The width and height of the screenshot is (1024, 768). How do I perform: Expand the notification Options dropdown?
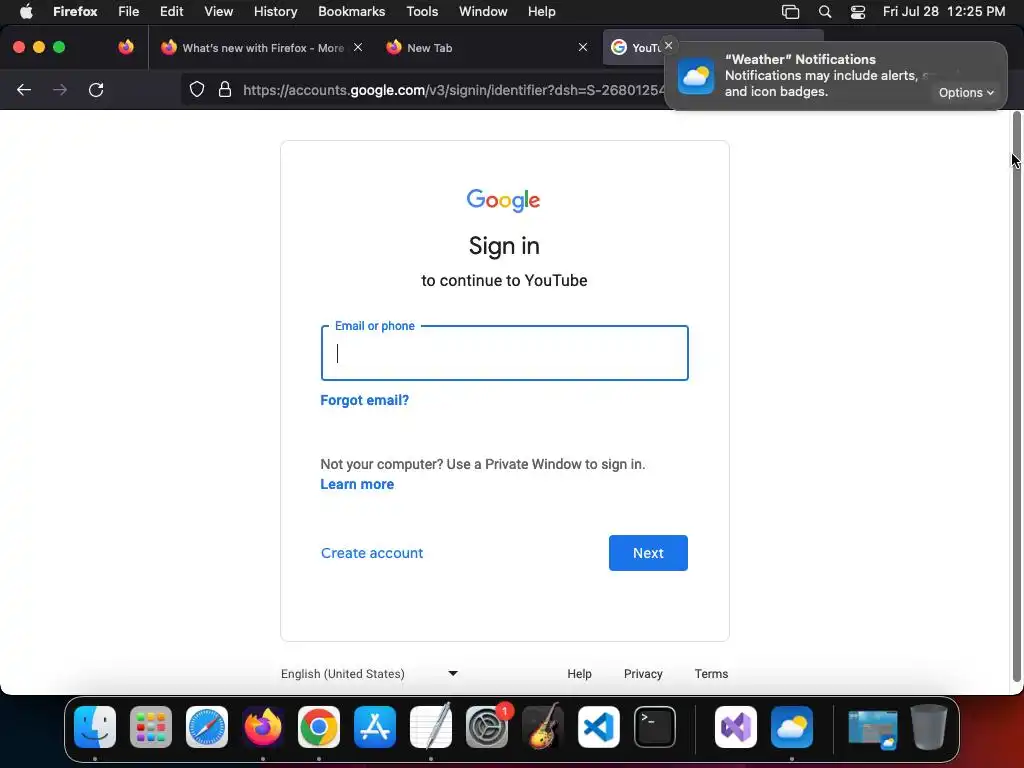click(x=966, y=93)
